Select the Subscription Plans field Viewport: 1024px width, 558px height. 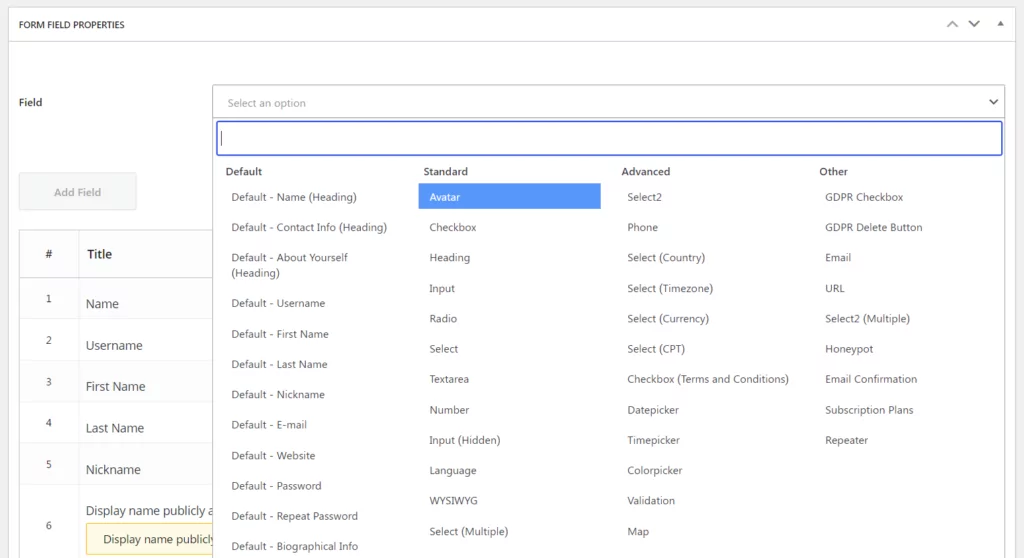[869, 410]
